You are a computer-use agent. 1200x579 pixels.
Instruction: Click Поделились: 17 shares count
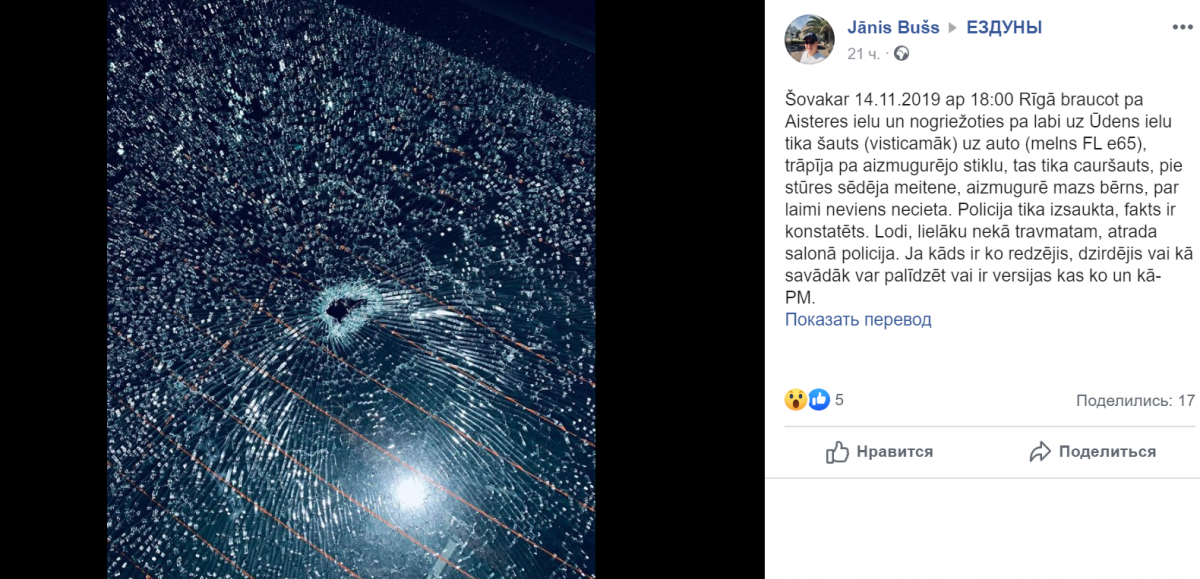[1135, 400]
